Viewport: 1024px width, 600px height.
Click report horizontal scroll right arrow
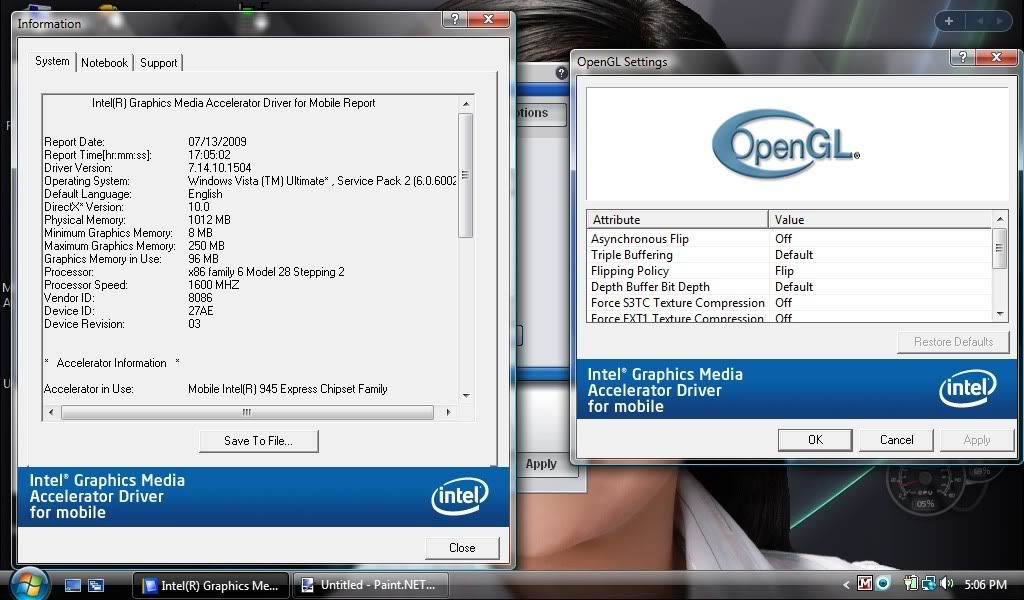(x=448, y=412)
